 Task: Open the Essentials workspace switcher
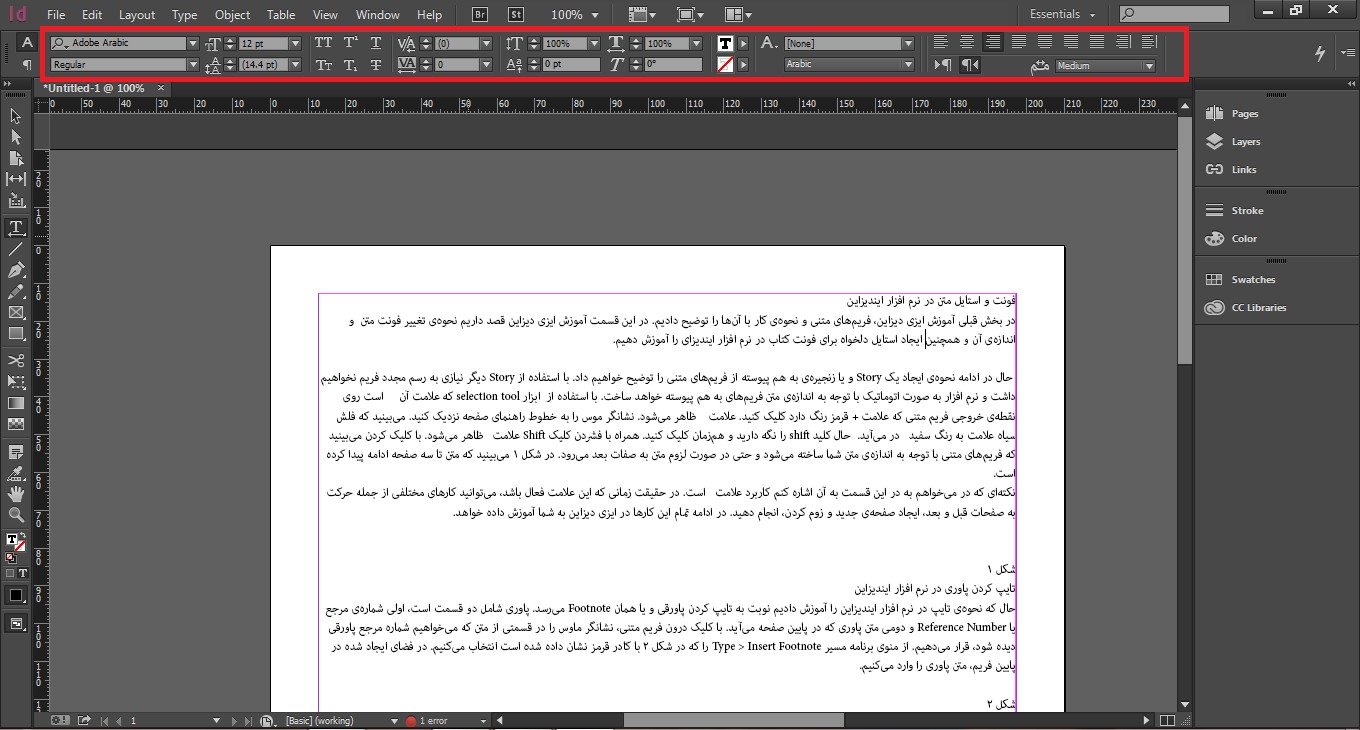(1062, 14)
